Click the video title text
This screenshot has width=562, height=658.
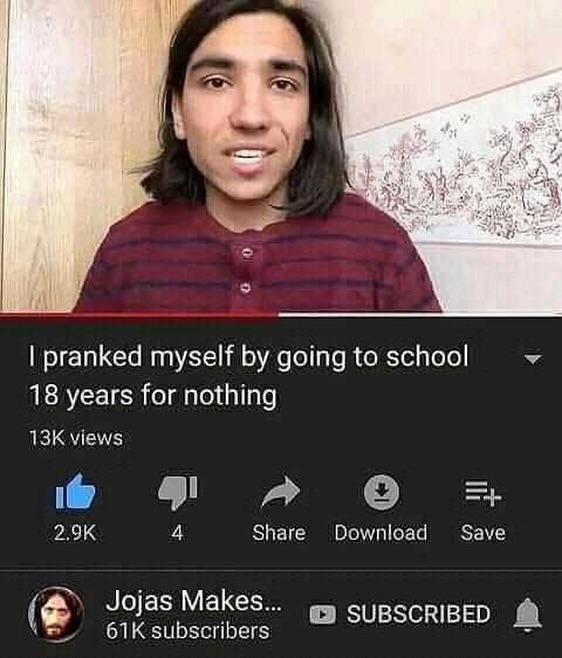click(248, 376)
